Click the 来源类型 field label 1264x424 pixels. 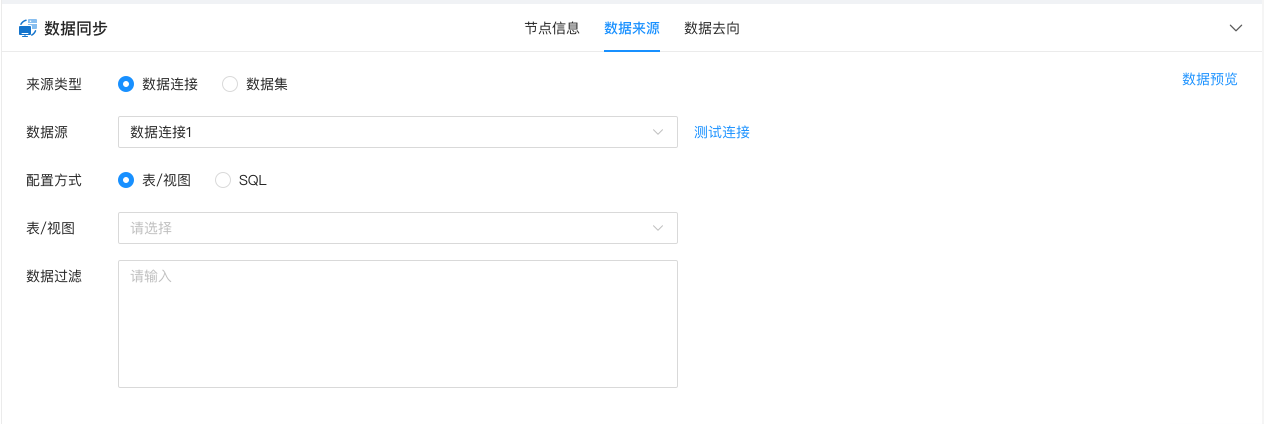(x=54, y=84)
